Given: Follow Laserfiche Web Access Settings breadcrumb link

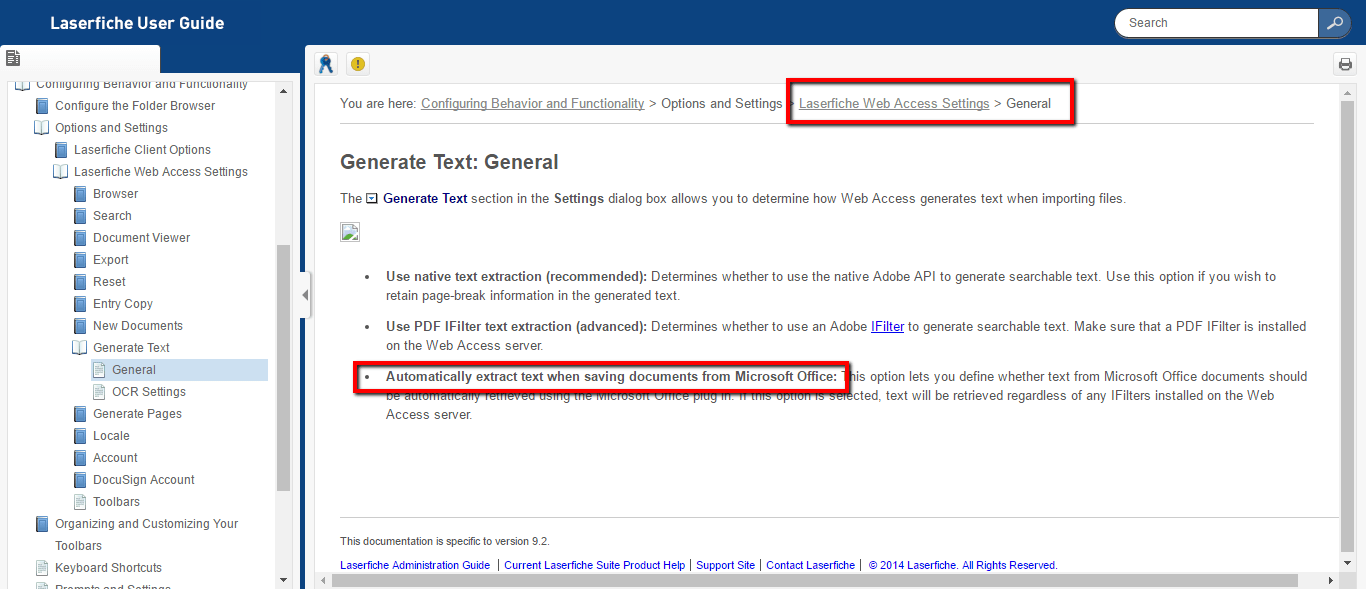Looking at the screenshot, I should click(x=894, y=104).
